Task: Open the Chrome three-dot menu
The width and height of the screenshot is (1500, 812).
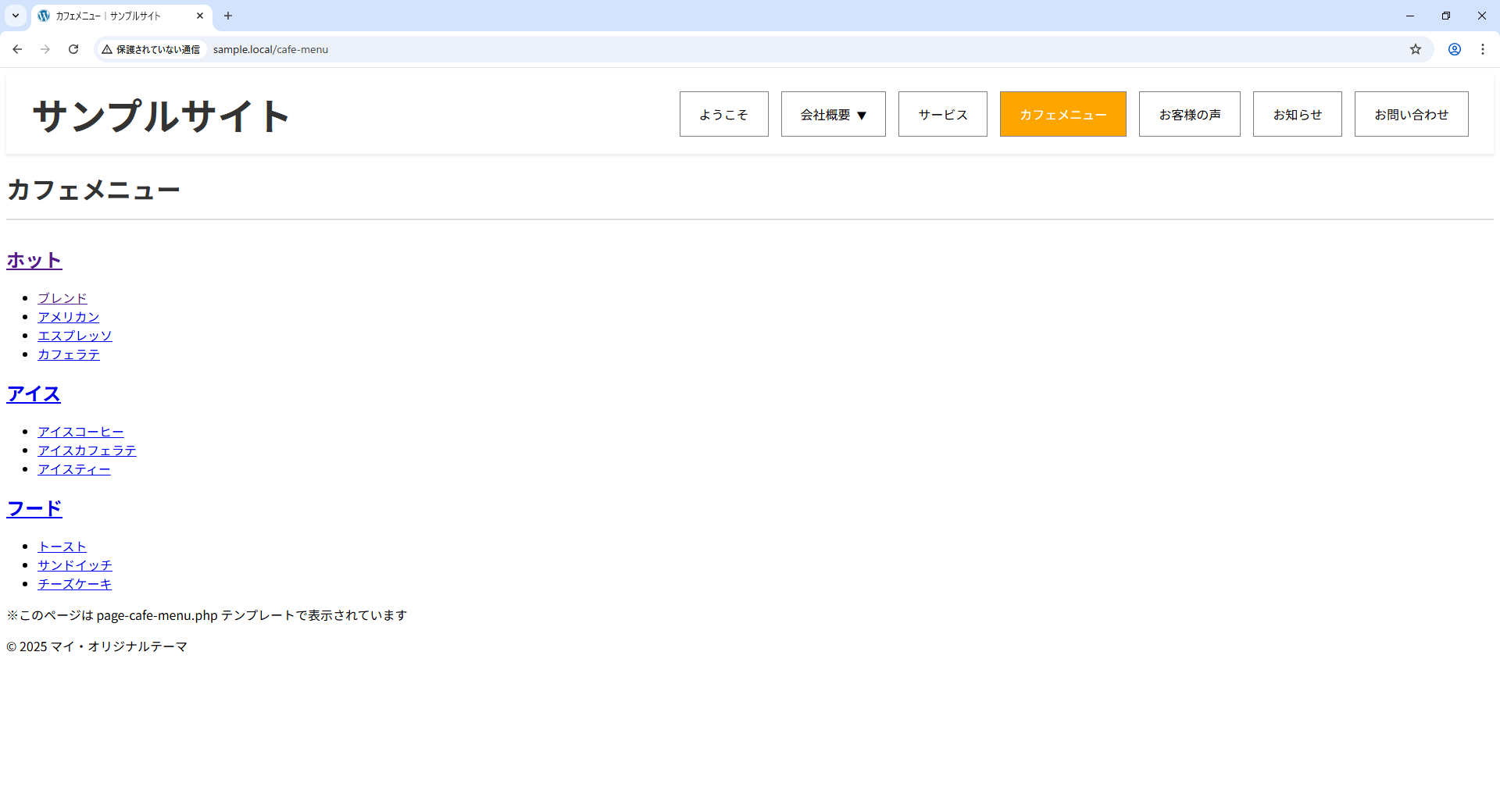Action: click(1483, 49)
